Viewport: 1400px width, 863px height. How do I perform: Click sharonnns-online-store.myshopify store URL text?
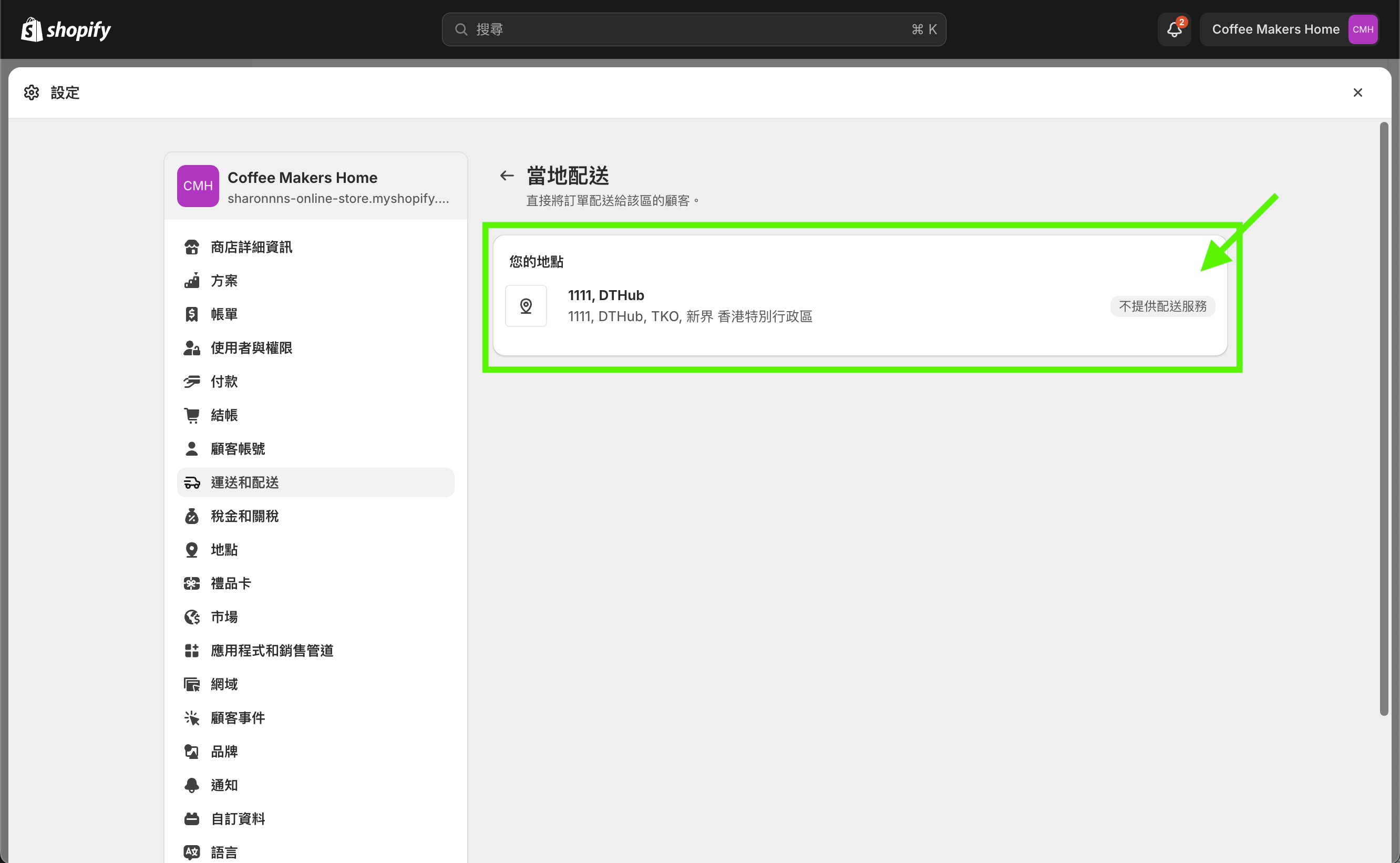coord(338,199)
